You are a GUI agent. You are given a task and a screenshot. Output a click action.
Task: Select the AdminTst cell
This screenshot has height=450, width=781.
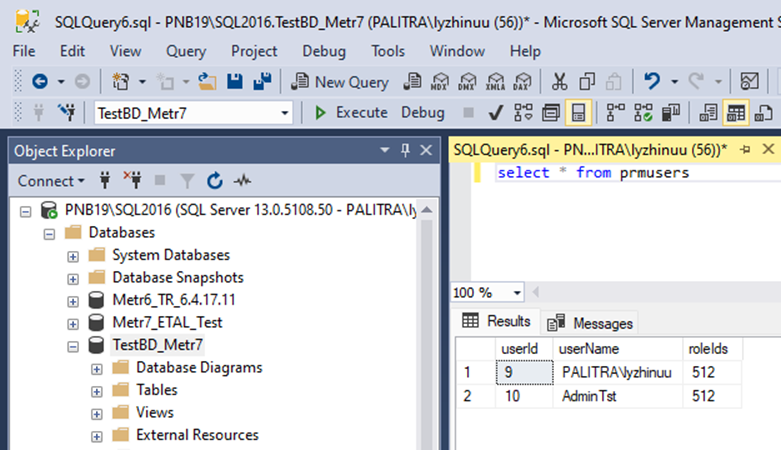coord(618,396)
